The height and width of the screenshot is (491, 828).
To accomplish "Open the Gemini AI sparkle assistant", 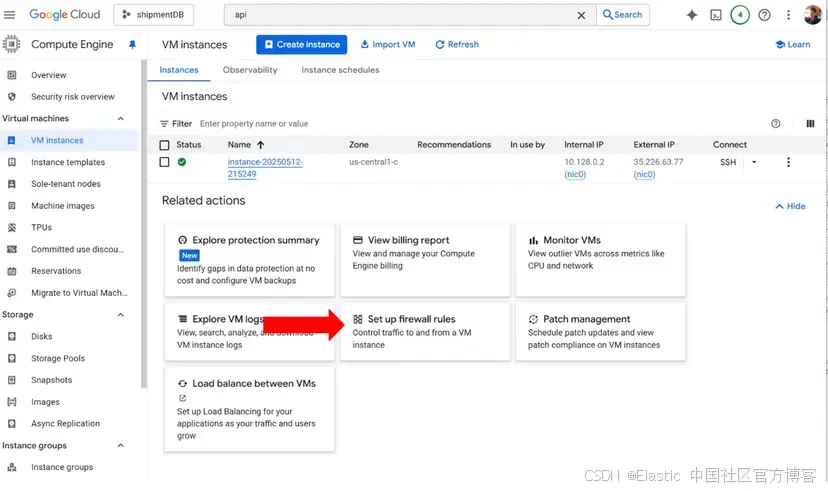I will point(692,15).
